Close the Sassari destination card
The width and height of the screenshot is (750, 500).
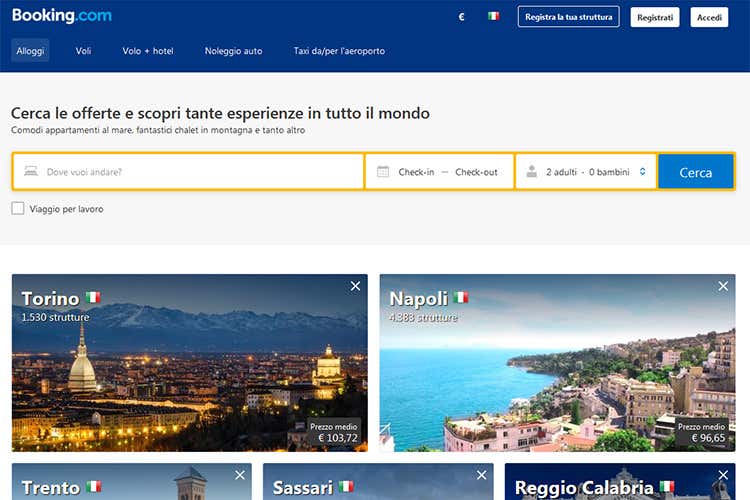(x=481, y=475)
